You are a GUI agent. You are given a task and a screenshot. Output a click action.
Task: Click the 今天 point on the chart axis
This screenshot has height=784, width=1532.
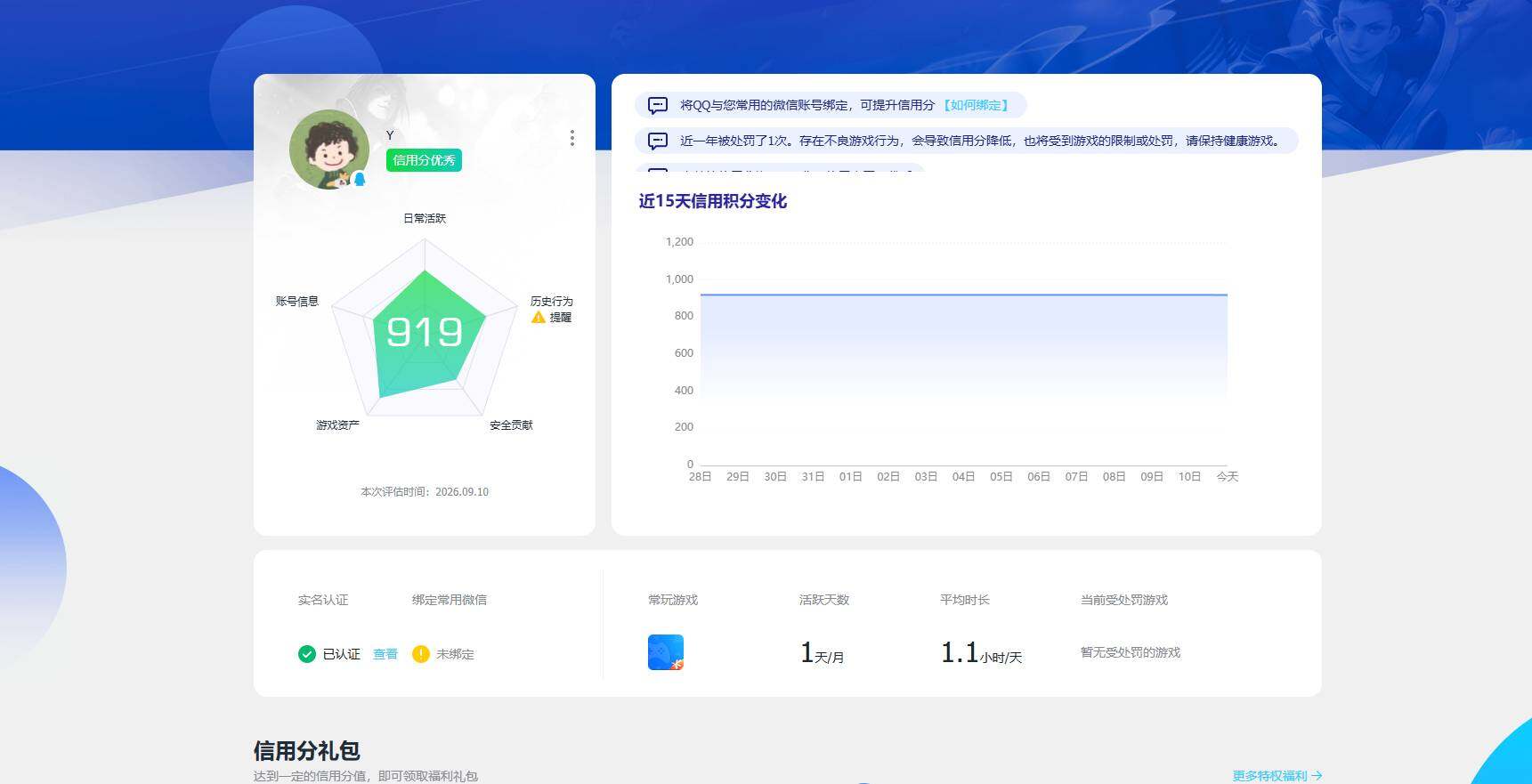pos(1228,477)
